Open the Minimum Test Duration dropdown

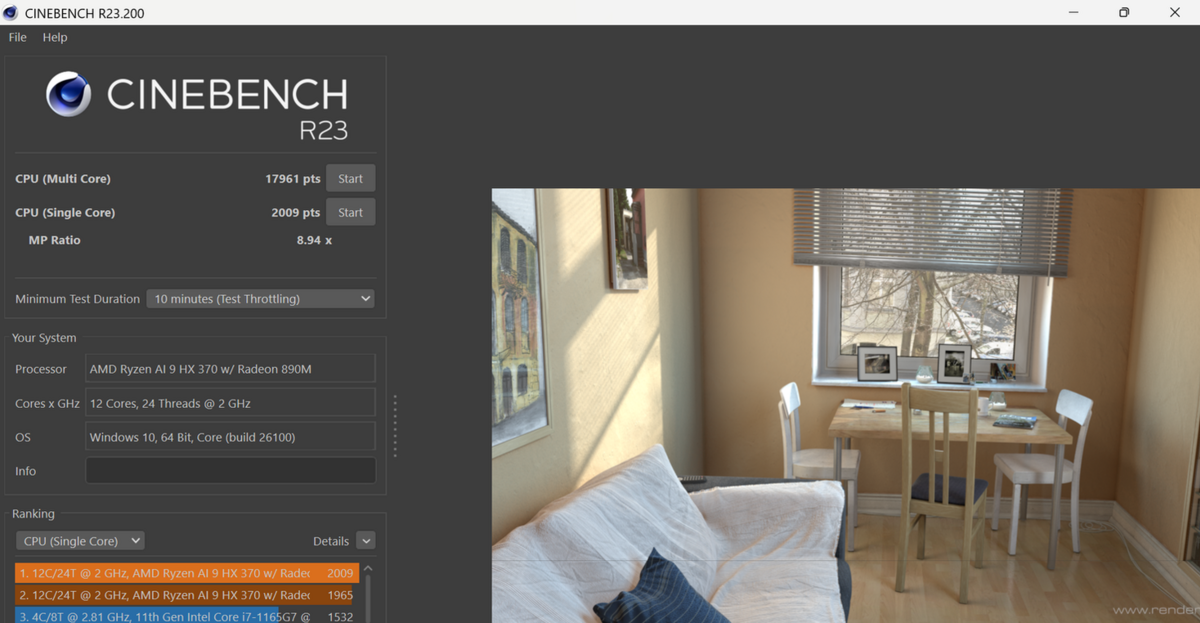pyautogui.click(x=260, y=299)
